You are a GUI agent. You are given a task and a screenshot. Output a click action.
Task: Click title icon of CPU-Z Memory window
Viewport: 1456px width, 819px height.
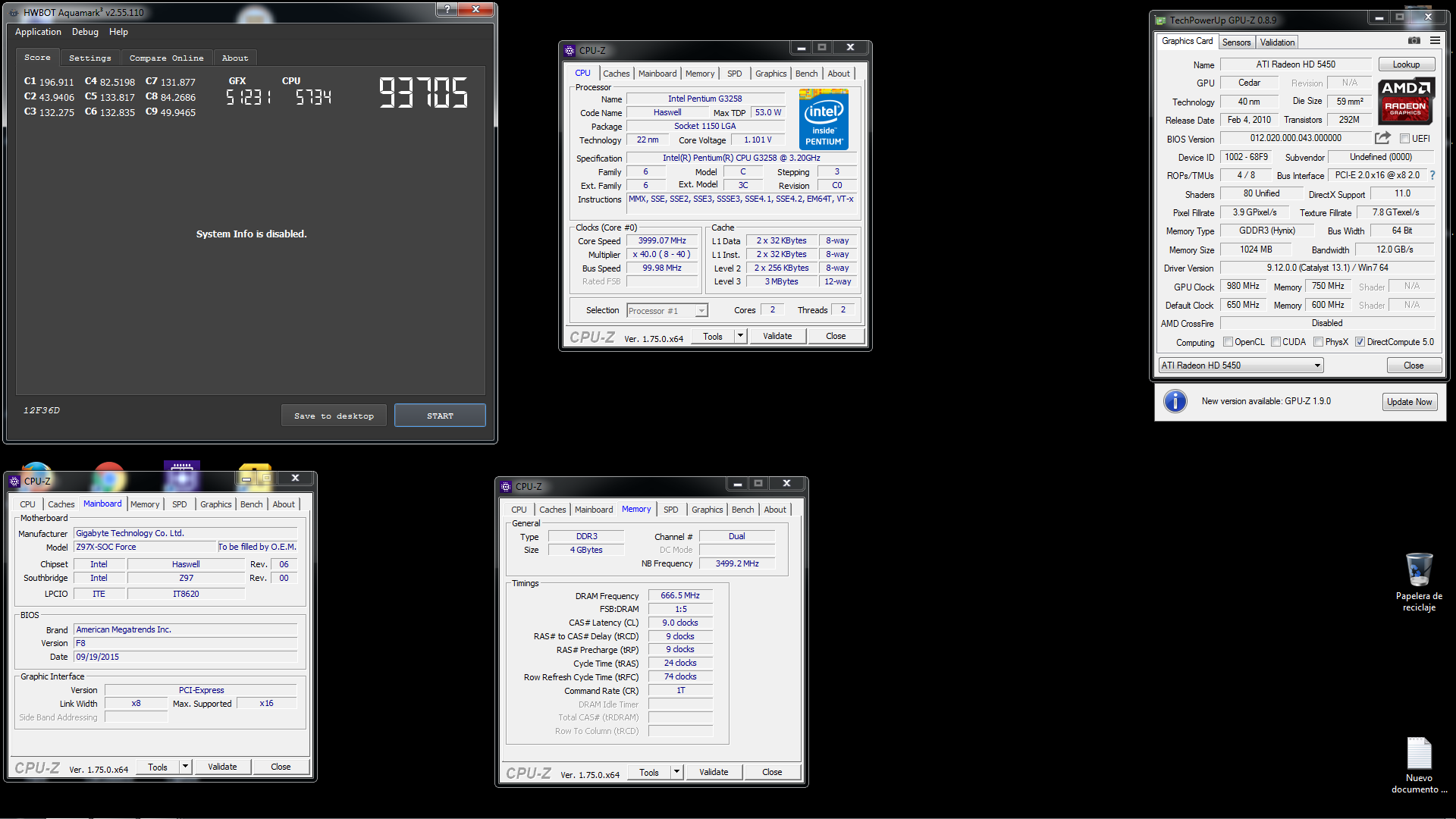[506, 487]
